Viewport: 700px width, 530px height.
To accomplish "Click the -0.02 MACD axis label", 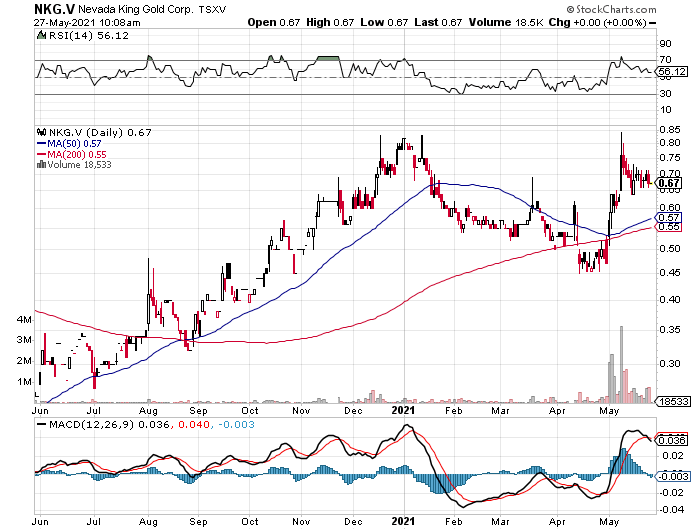I will (671, 492).
